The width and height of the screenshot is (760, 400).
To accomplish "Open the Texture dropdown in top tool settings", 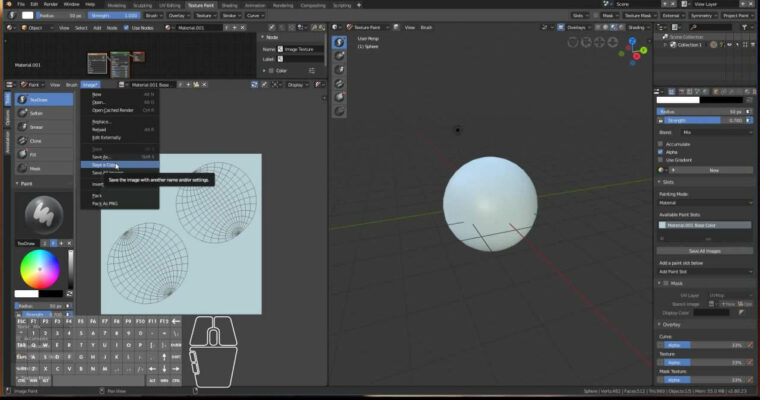I will pyautogui.click(x=206, y=16).
